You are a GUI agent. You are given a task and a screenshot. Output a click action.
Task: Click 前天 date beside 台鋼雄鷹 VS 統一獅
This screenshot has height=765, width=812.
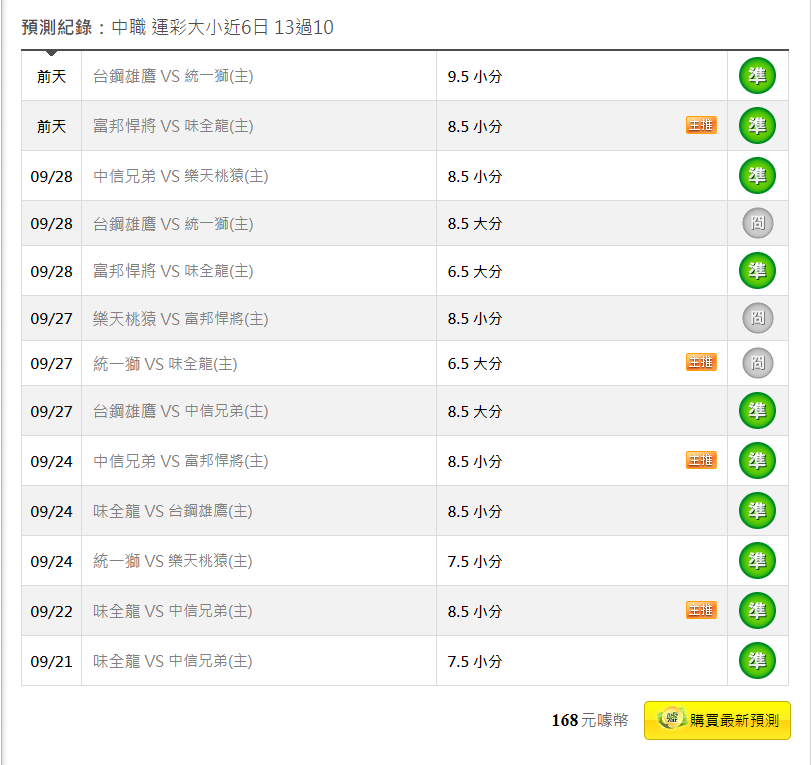coord(51,77)
